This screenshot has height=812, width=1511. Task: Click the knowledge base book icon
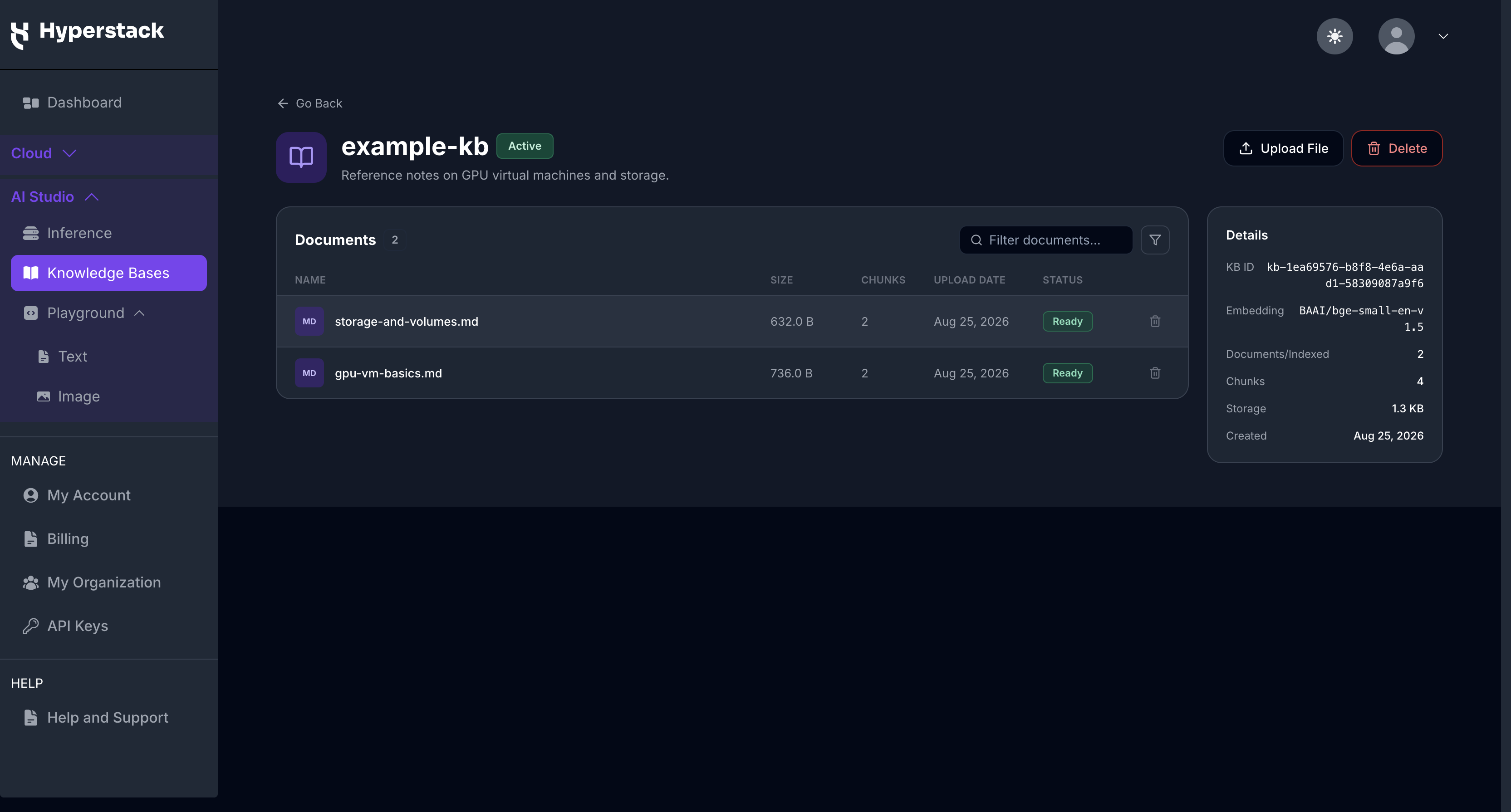[301, 157]
